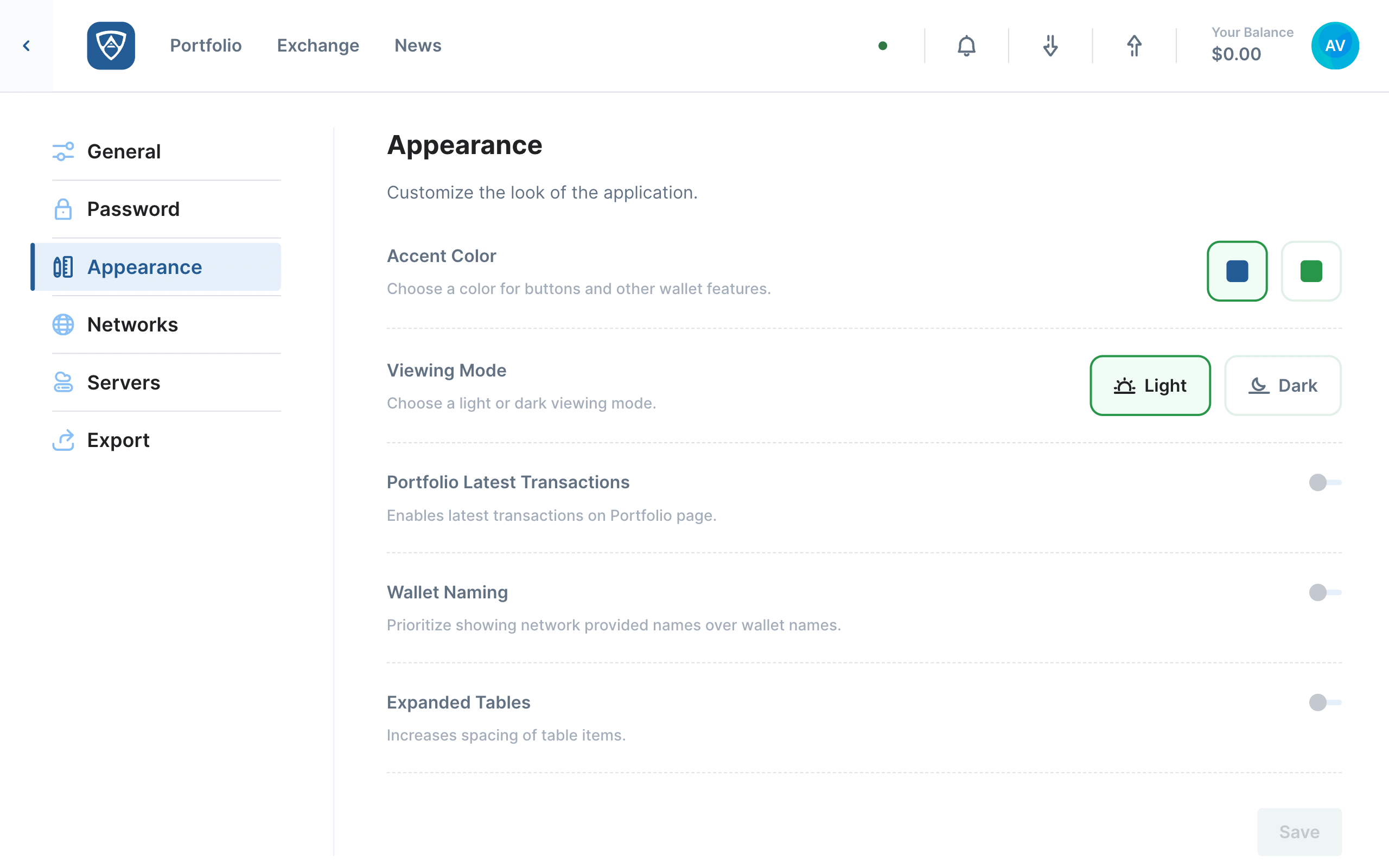Choose Light viewing mode

point(1150,386)
